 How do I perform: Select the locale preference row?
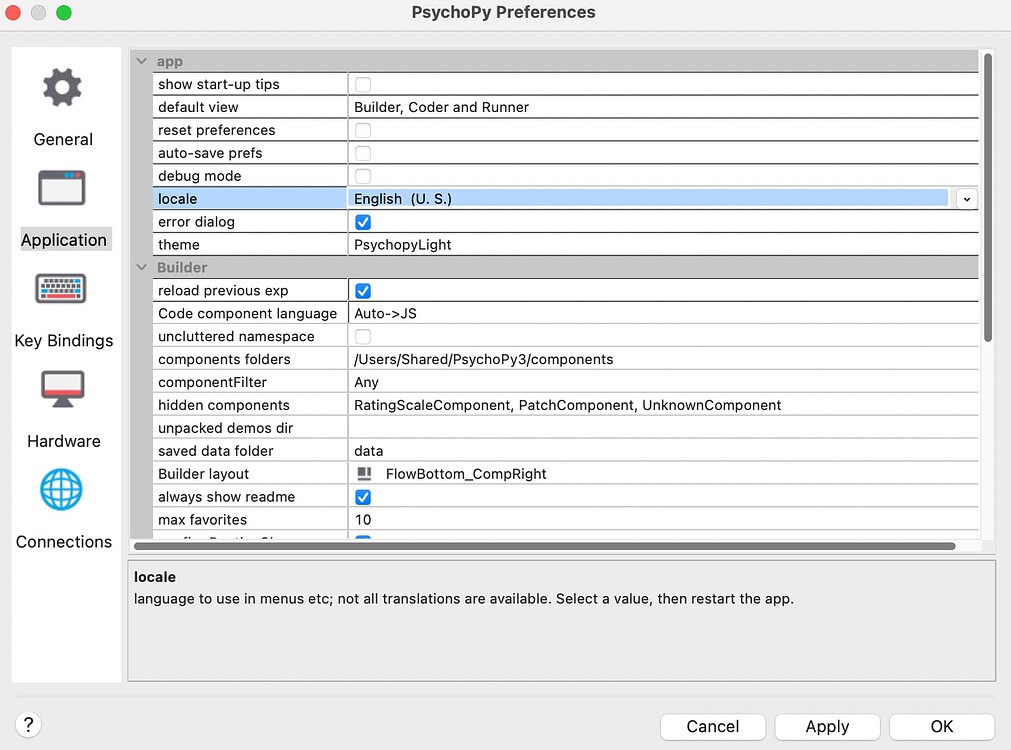tap(250, 198)
